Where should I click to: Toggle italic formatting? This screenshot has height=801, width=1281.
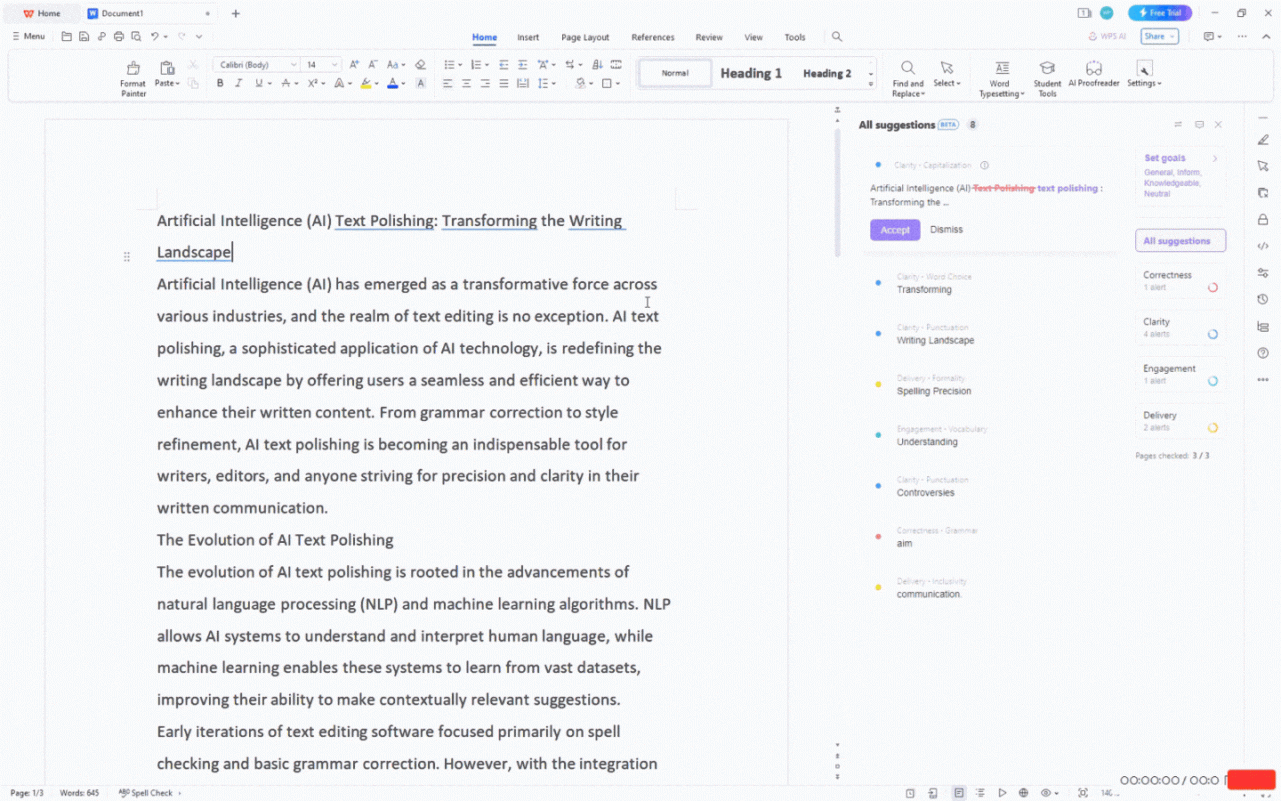pos(238,83)
